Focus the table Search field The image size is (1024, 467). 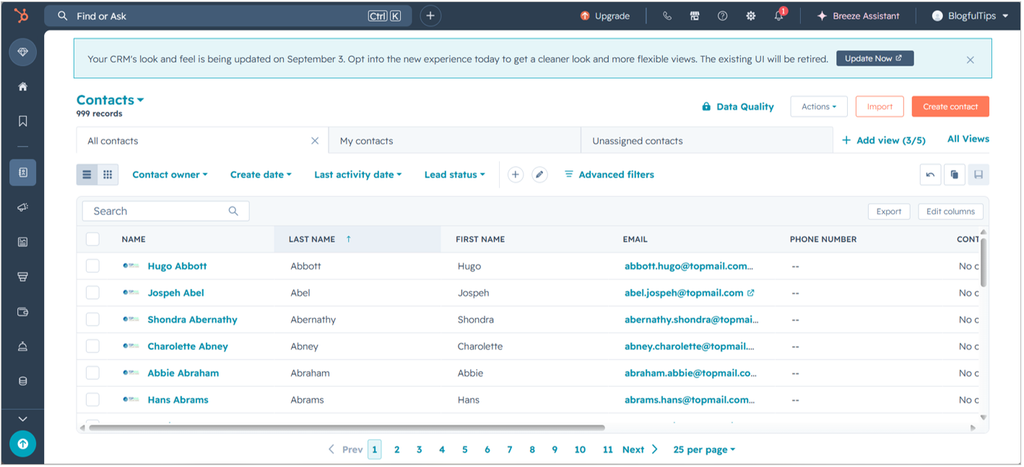(x=165, y=211)
